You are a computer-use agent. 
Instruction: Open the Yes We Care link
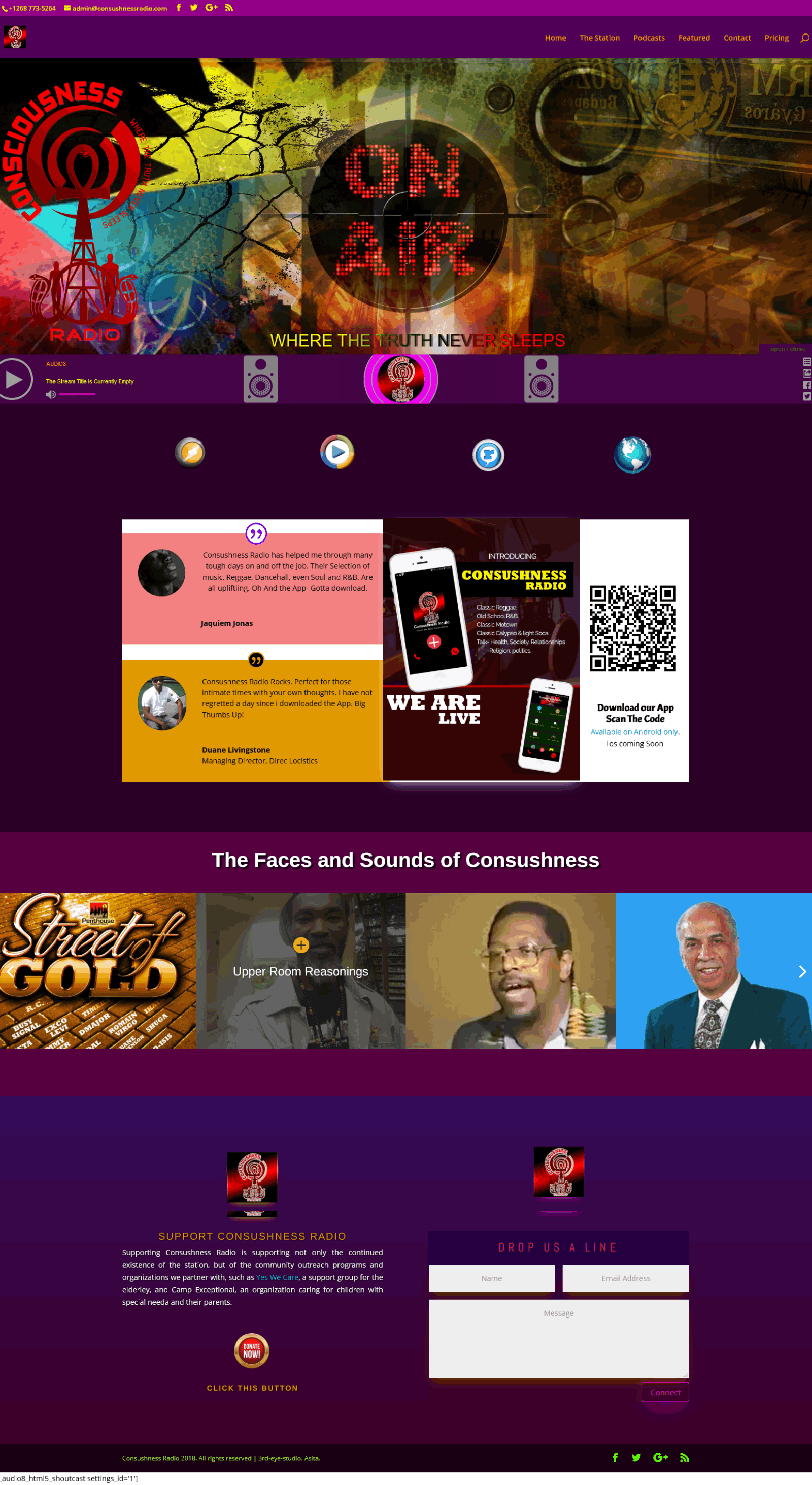(277, 1277)
